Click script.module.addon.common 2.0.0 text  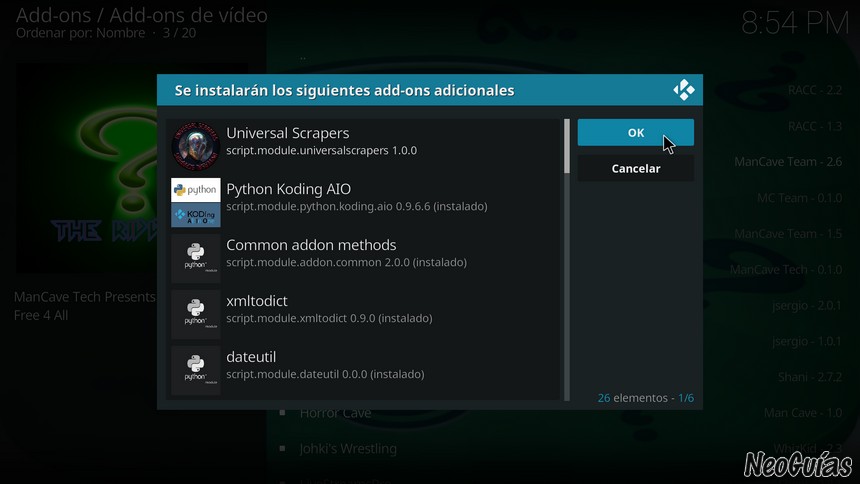[346, 262]
